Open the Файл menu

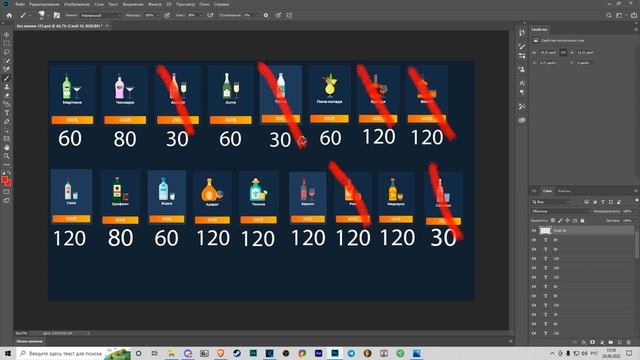click(20, 4)
